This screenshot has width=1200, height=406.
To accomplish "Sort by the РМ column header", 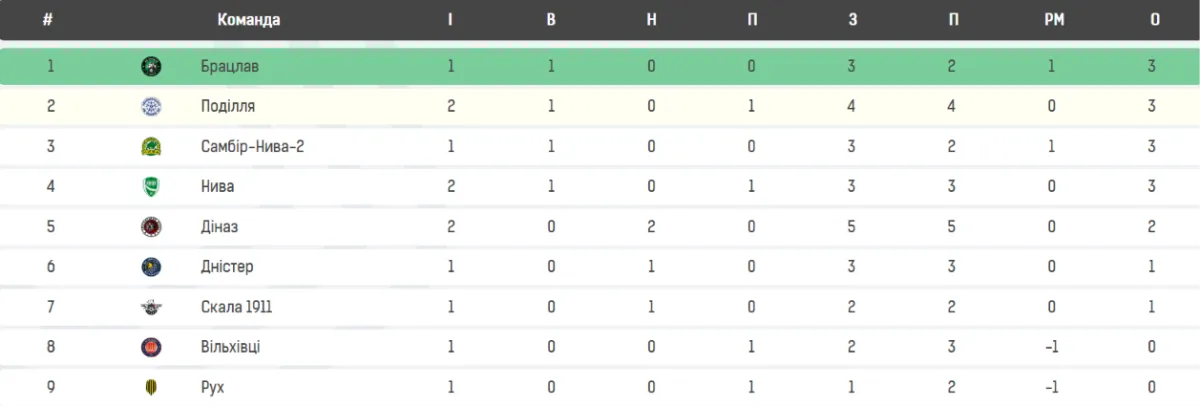I will 1053,20.
